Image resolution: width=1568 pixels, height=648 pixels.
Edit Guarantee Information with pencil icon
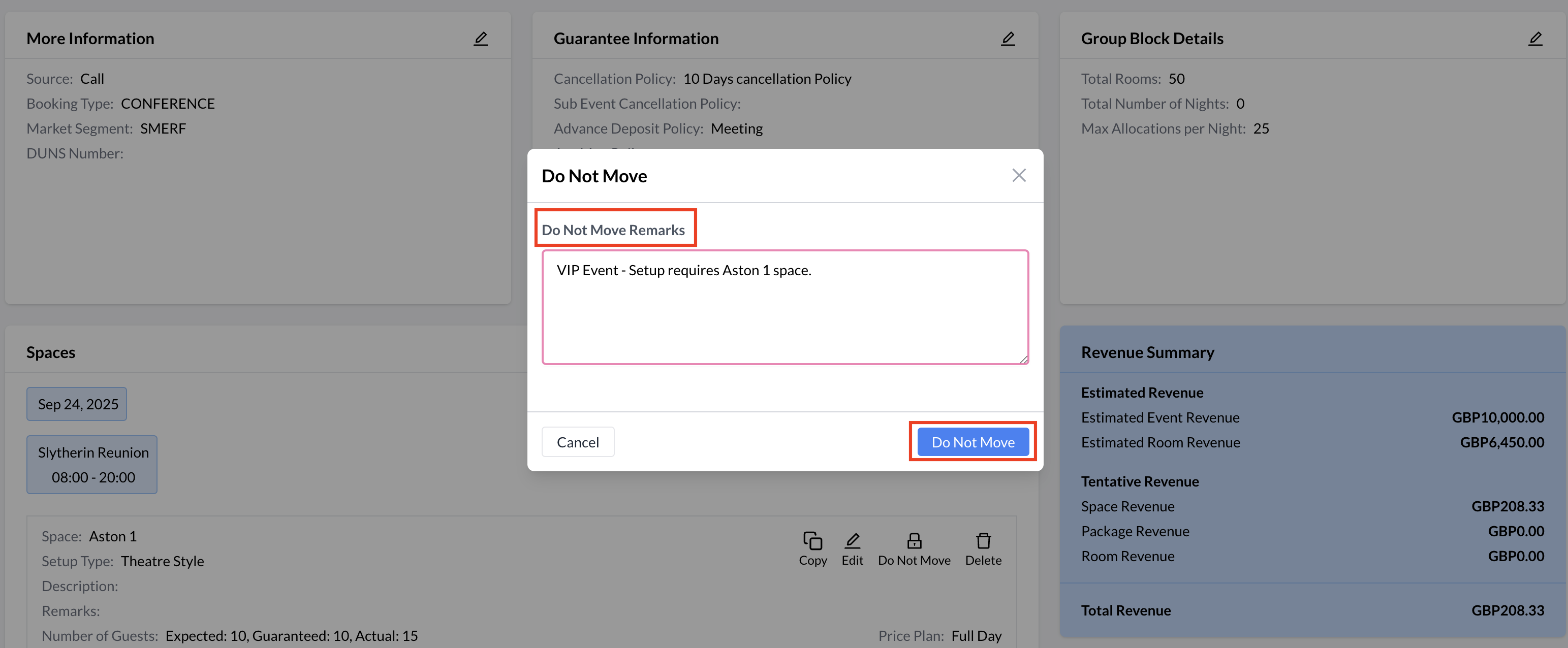tap(1008, 39)
